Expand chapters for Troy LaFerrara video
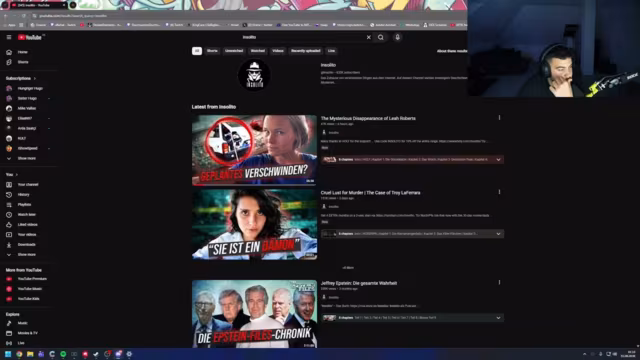The height and width of the screenshot is (360, 640). (498, 234)
